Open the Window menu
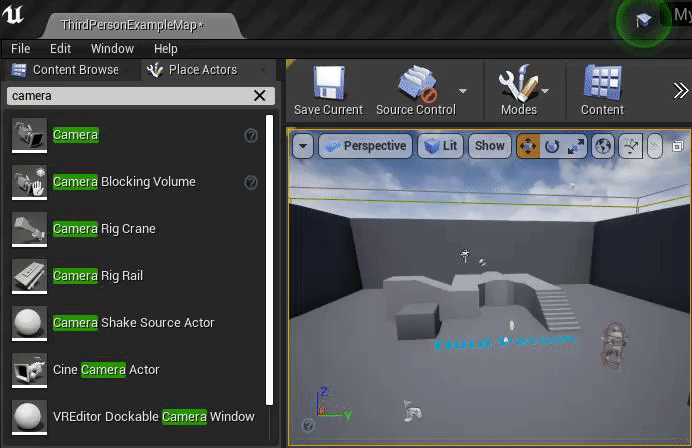The image size is (692, 448). point(112,49)
